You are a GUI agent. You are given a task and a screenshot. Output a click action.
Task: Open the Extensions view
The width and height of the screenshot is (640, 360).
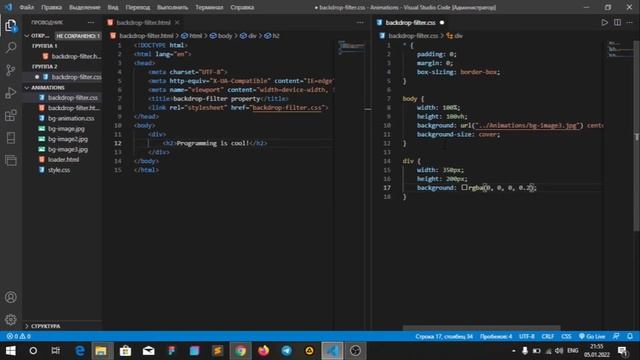[x=11, y=115]
